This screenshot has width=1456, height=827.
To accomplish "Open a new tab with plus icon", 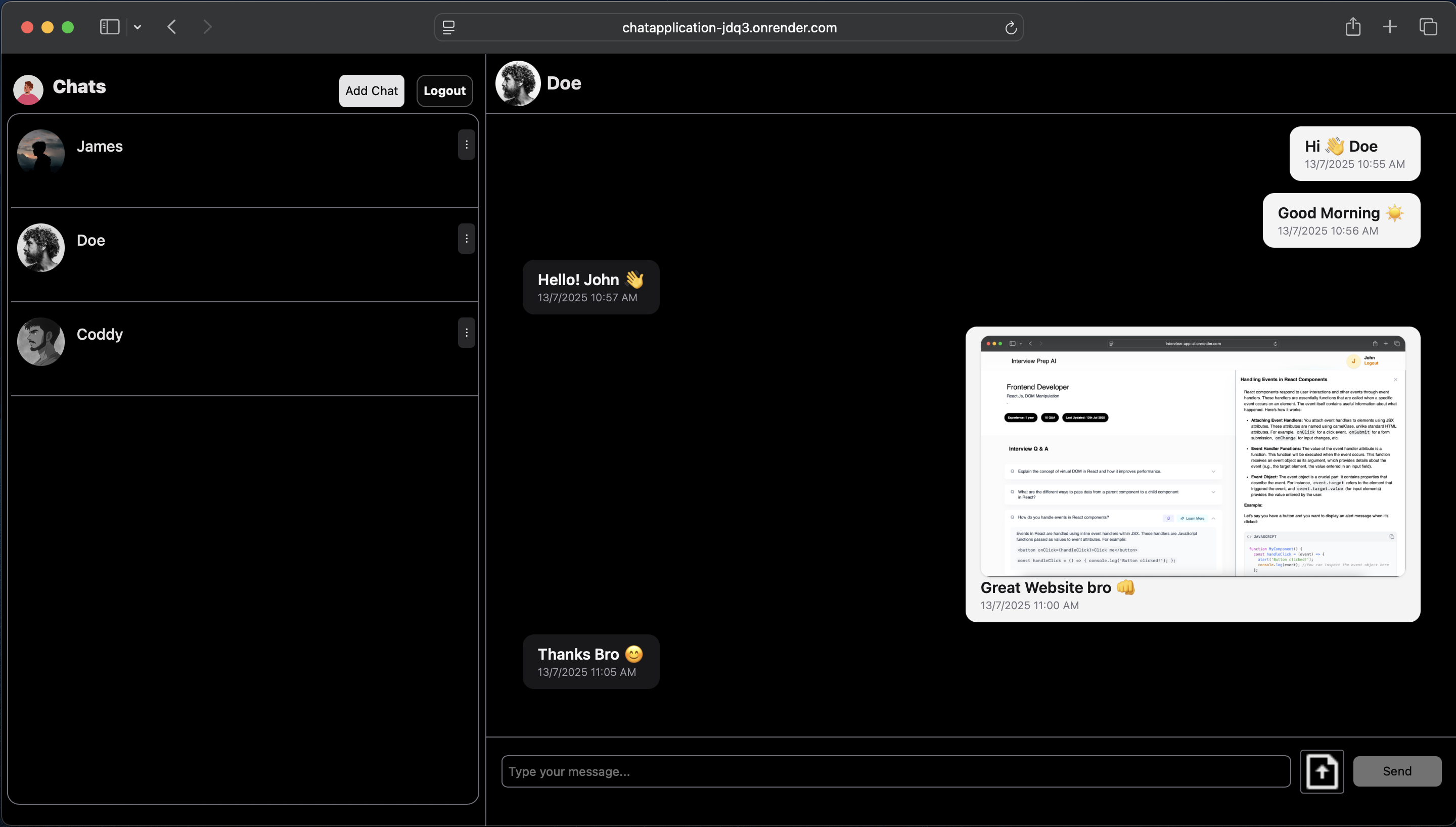I will (x=1390, y=27).
